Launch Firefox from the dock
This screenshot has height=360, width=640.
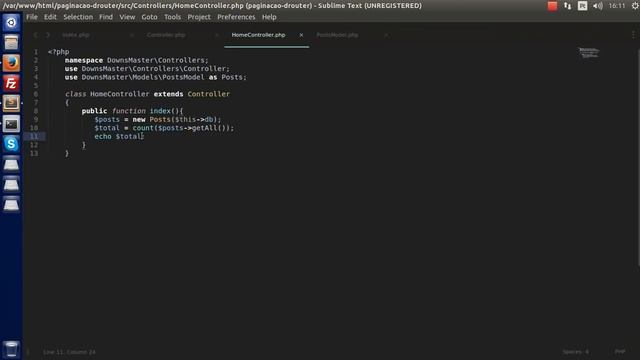pyautogui.click(x=11, y=63)
